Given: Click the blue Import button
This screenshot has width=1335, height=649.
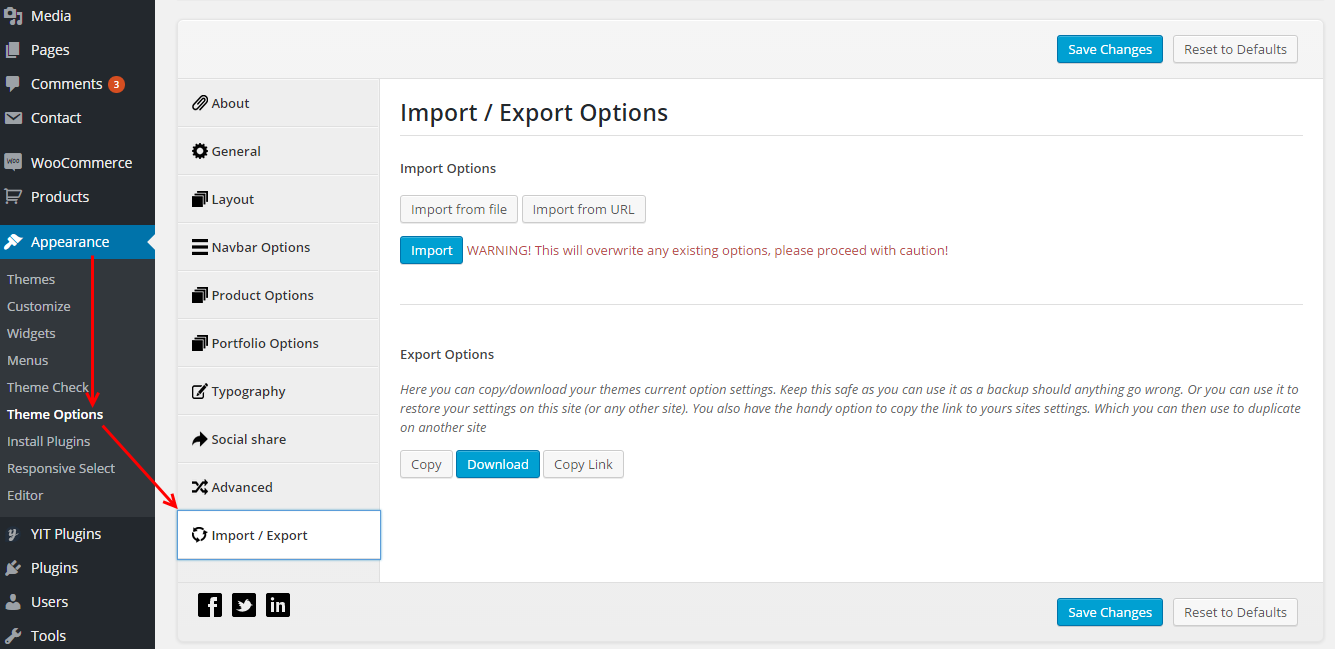Looking at the screenshot, I should [431, 250].
